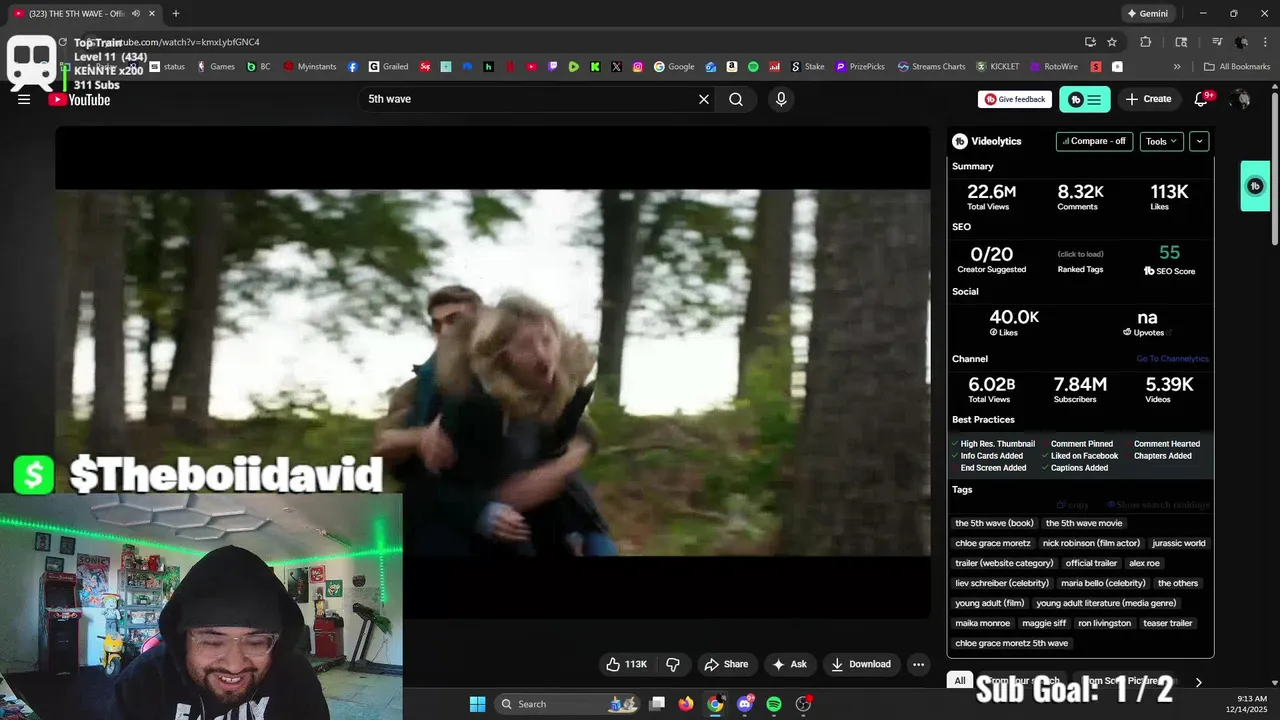Click the video player frame
Screen dimensions: 1280x720
tap(493, 372)
